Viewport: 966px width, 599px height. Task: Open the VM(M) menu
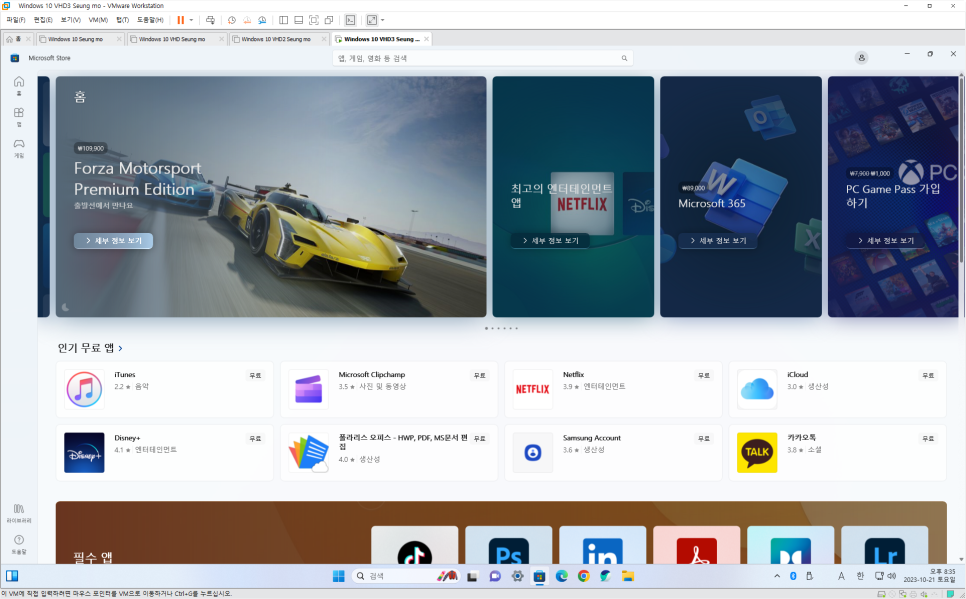(x=99, y=20)
